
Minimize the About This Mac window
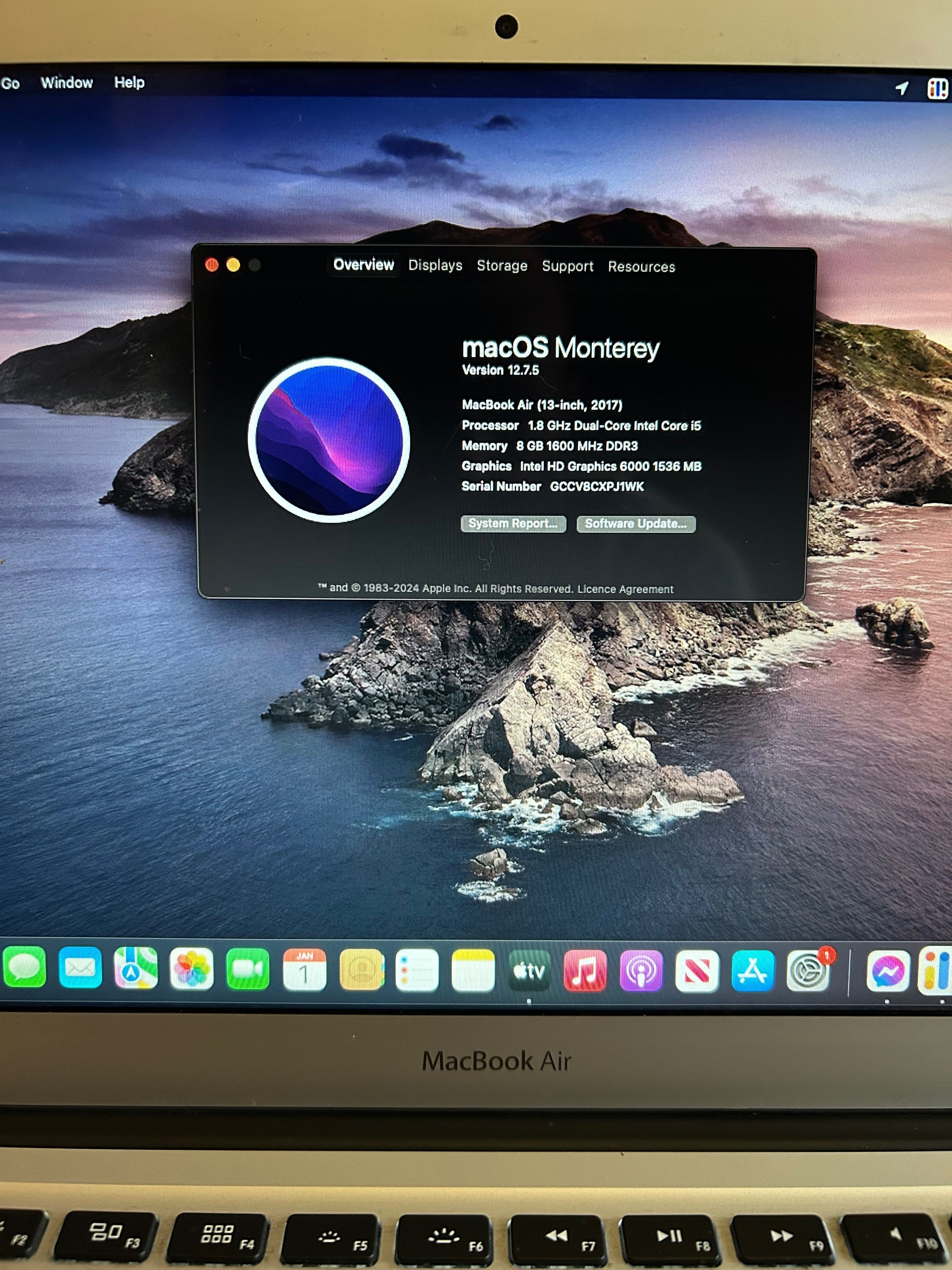[x=233, y=265]
